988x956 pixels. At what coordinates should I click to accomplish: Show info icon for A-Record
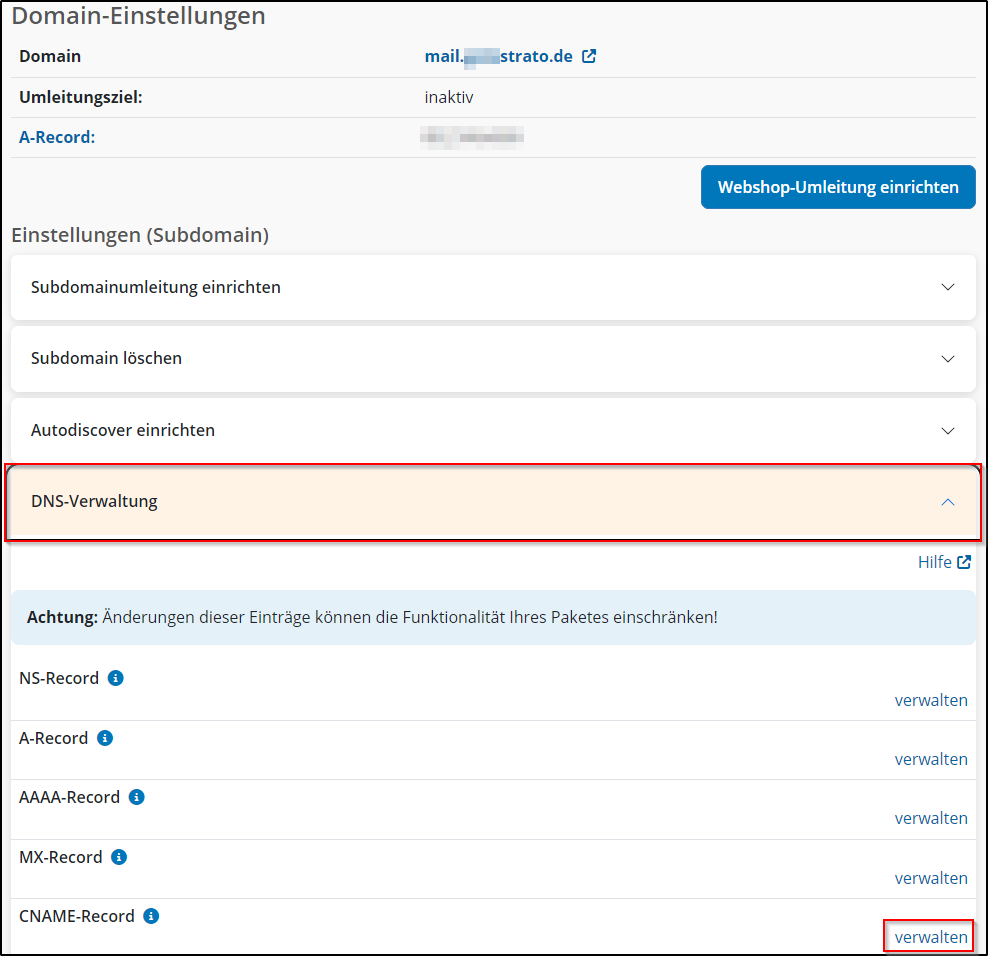pyautogui.click(x=105, y=738)
